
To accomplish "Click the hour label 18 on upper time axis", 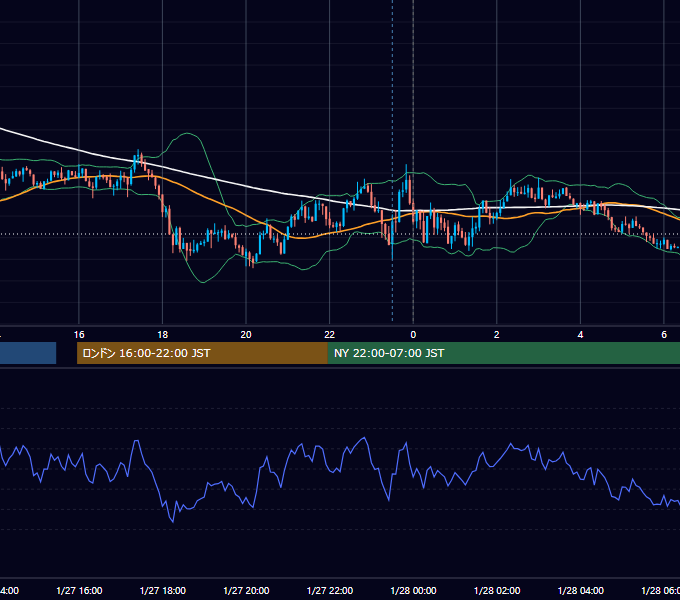I will tap(162, 335).
